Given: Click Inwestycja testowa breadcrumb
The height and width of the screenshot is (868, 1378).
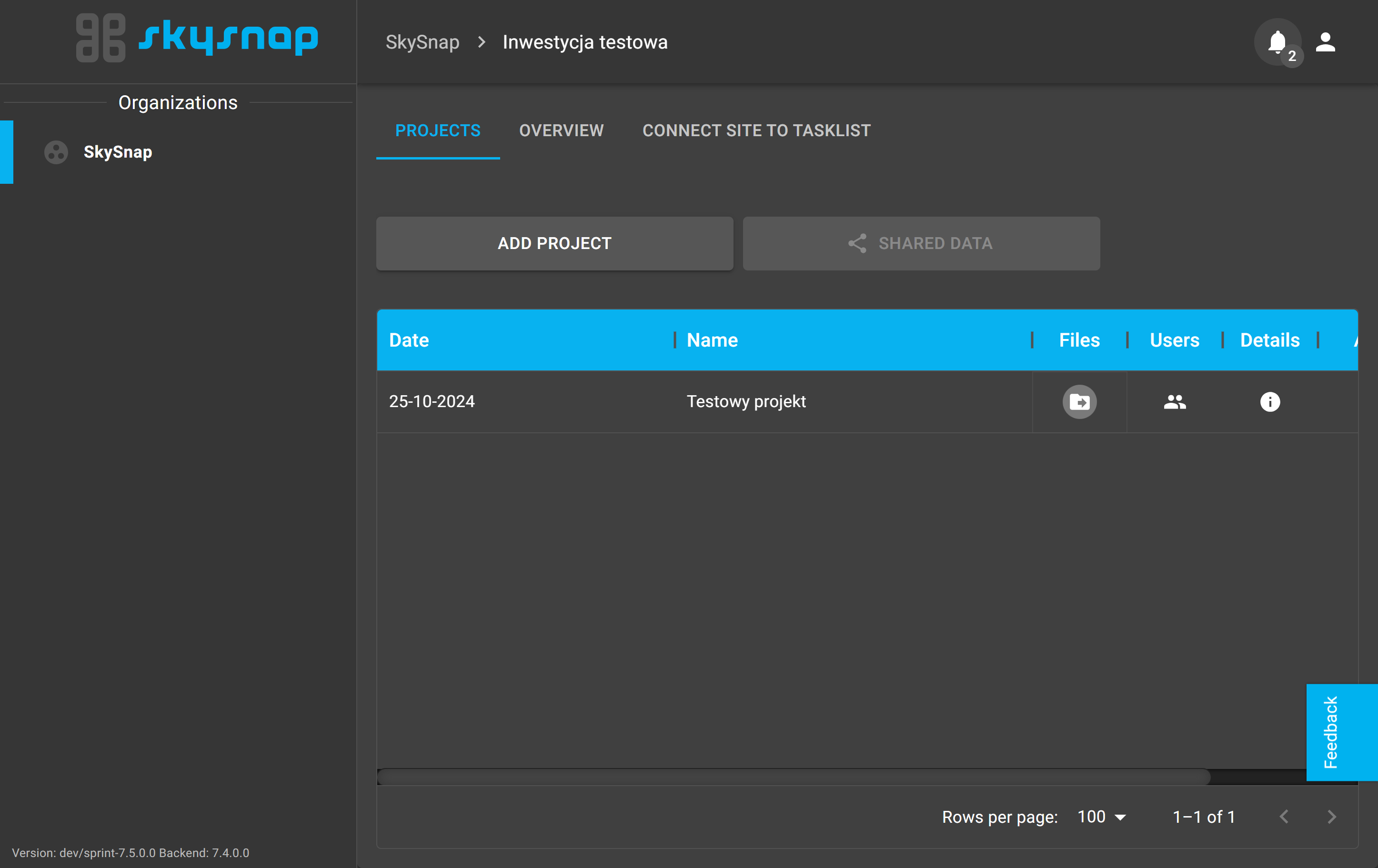Looking at the screenshot, I should click(585, 42).
